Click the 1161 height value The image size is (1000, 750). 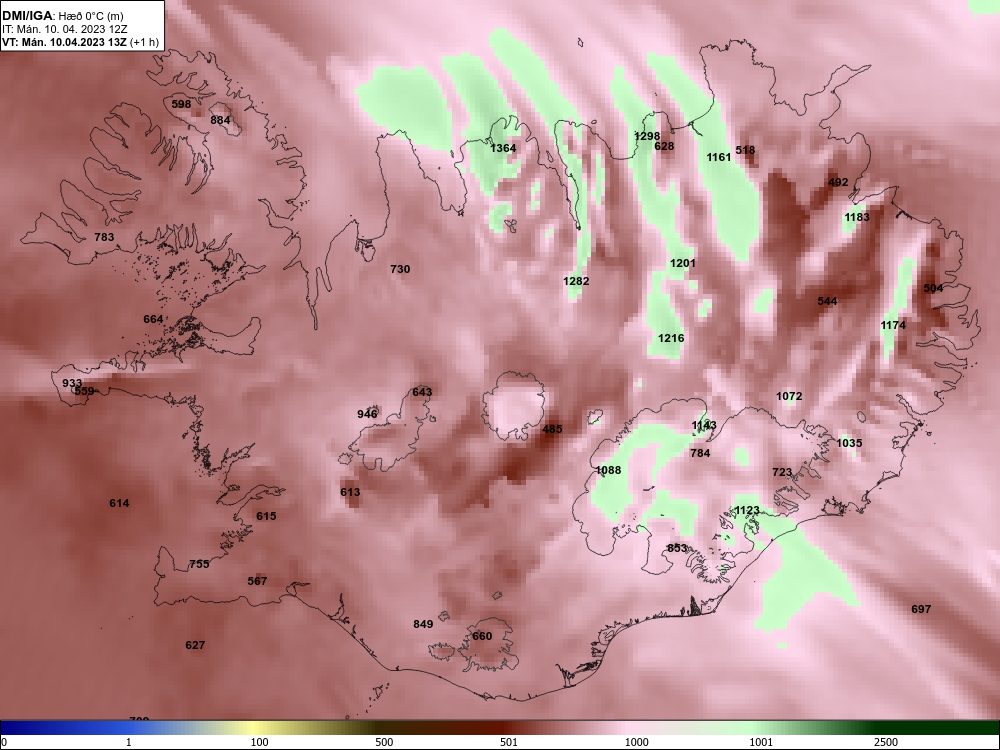719,157
